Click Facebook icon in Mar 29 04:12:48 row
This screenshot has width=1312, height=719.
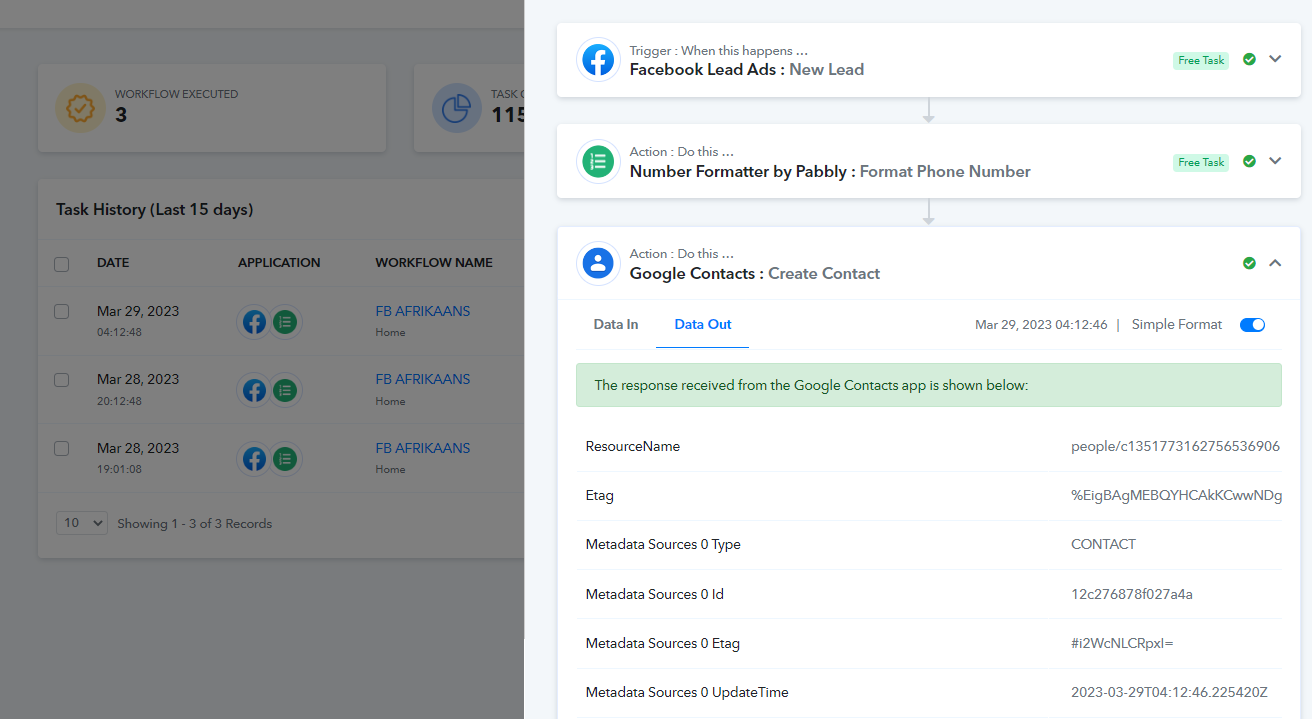click(255, 322)
